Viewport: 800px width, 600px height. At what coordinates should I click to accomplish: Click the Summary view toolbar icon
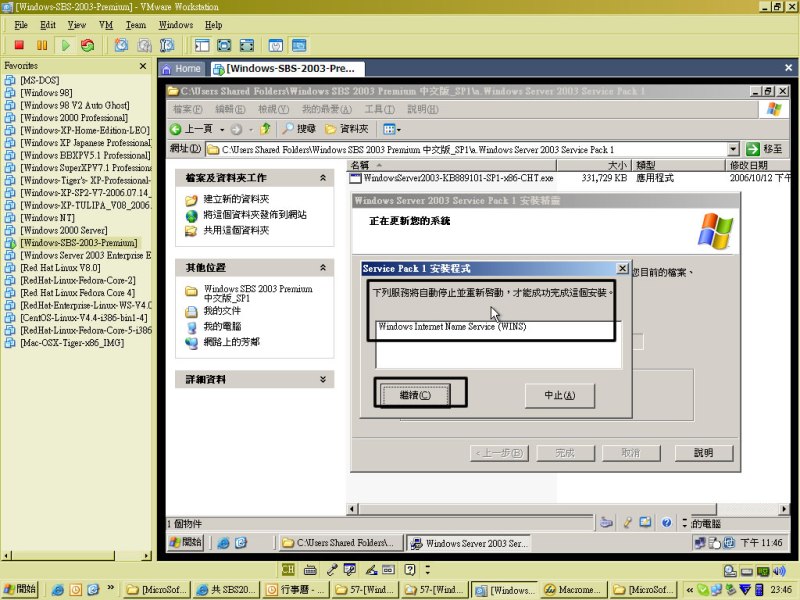276,45
